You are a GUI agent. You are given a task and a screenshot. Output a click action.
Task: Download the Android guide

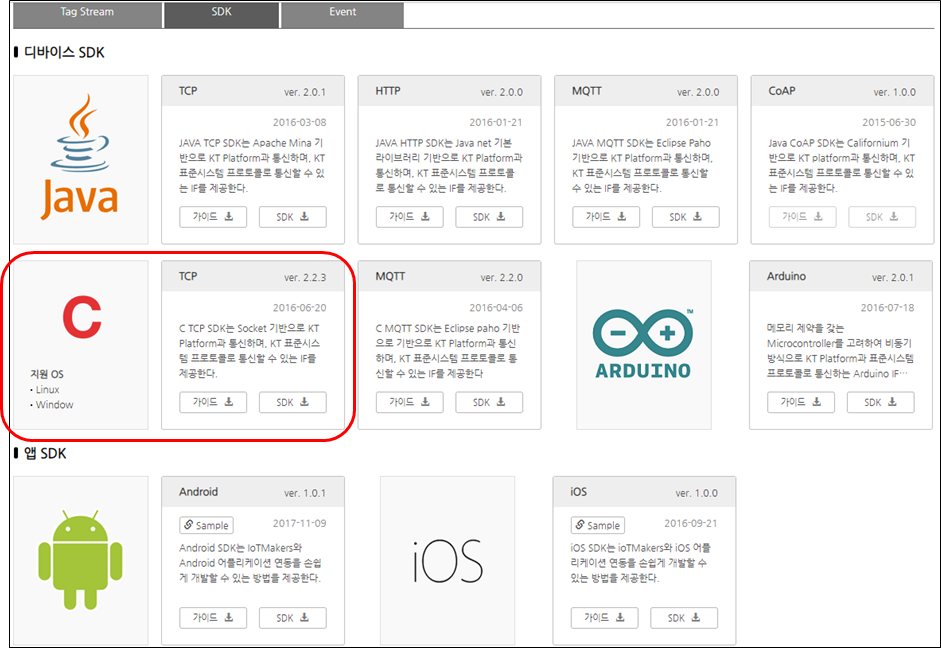[212, 617]
